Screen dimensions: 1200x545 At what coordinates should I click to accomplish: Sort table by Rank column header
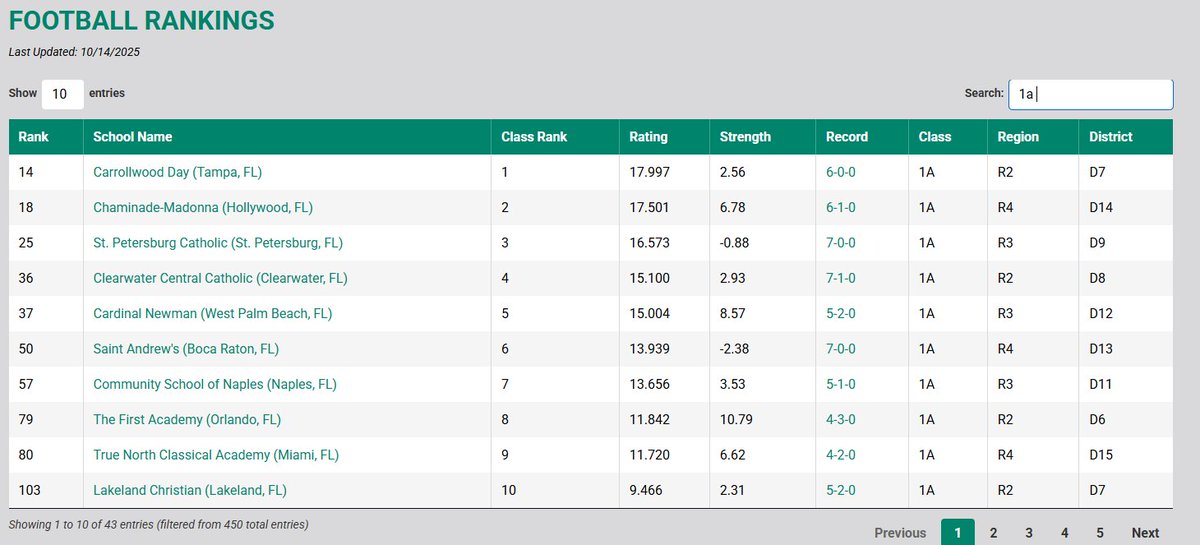pos(46,137)
